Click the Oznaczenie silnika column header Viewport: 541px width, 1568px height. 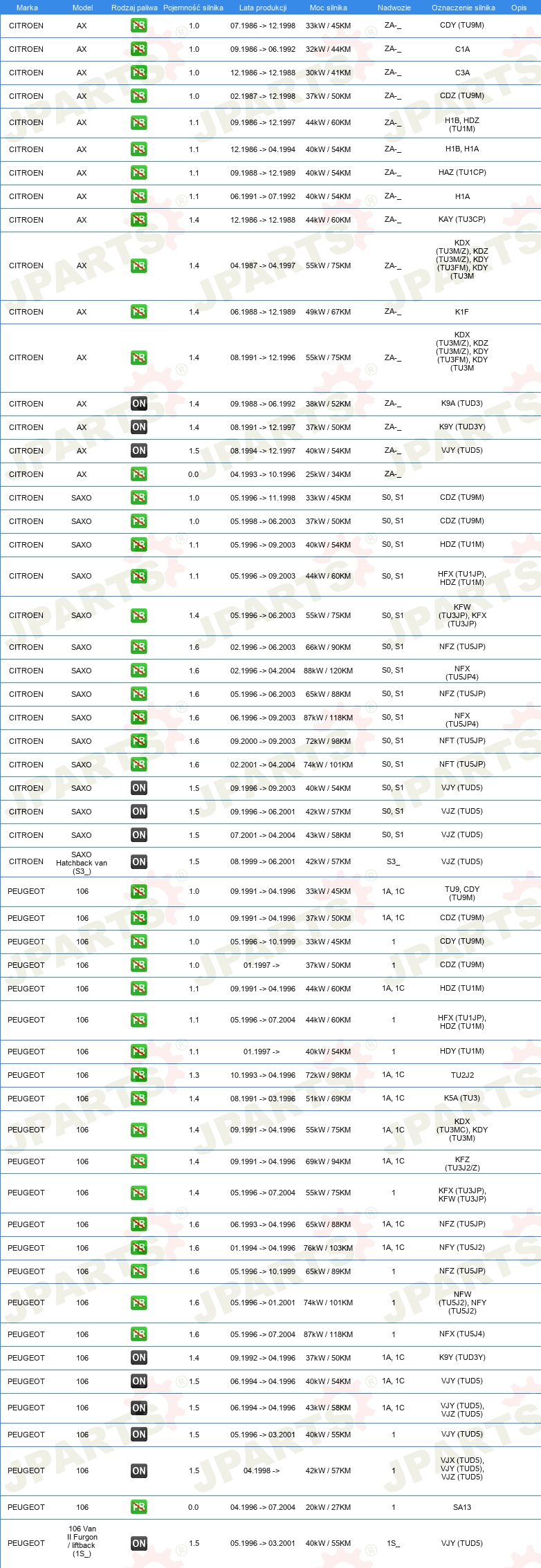click(464, 8)
